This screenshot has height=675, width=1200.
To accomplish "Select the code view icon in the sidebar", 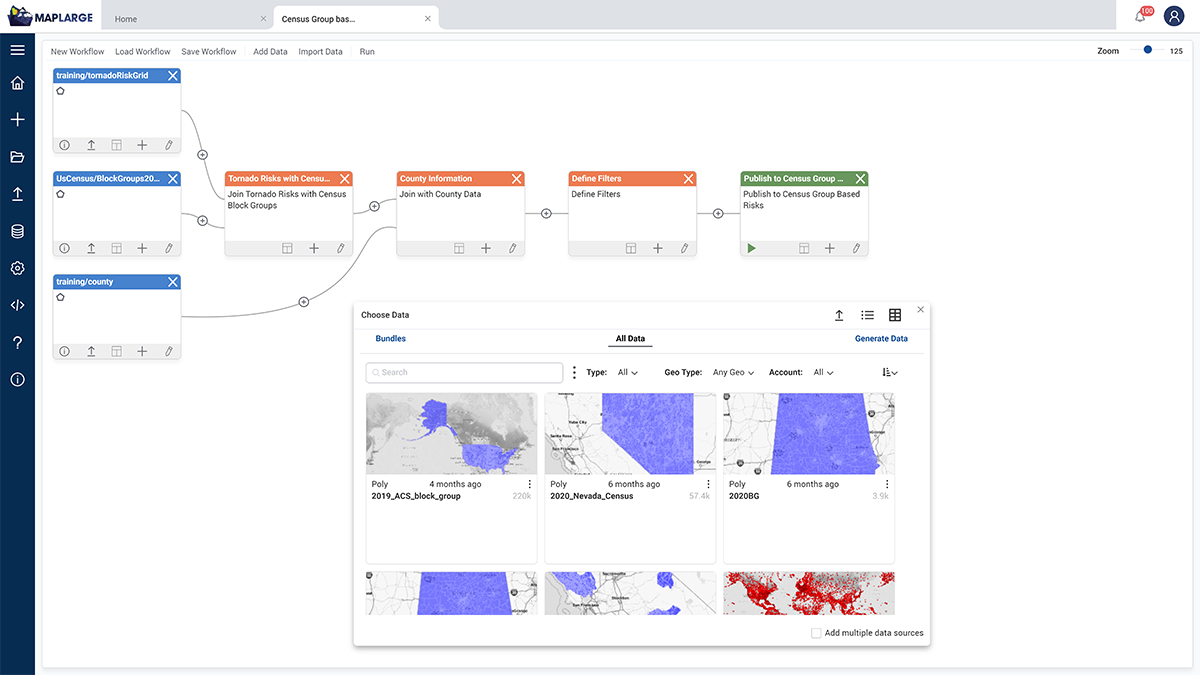I will [x=16, y=304].
